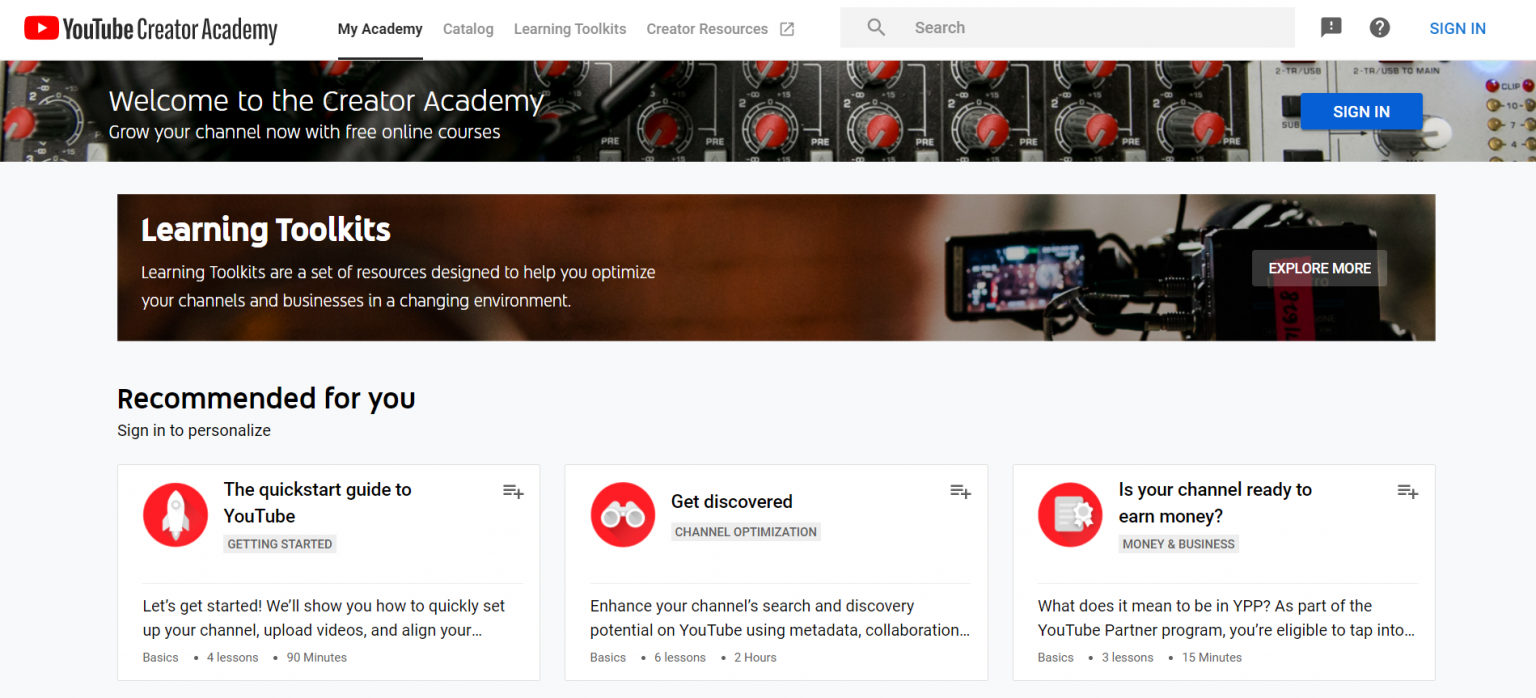
Task: Go to the Learning Toolkits tab
Action: coord(570,29)
